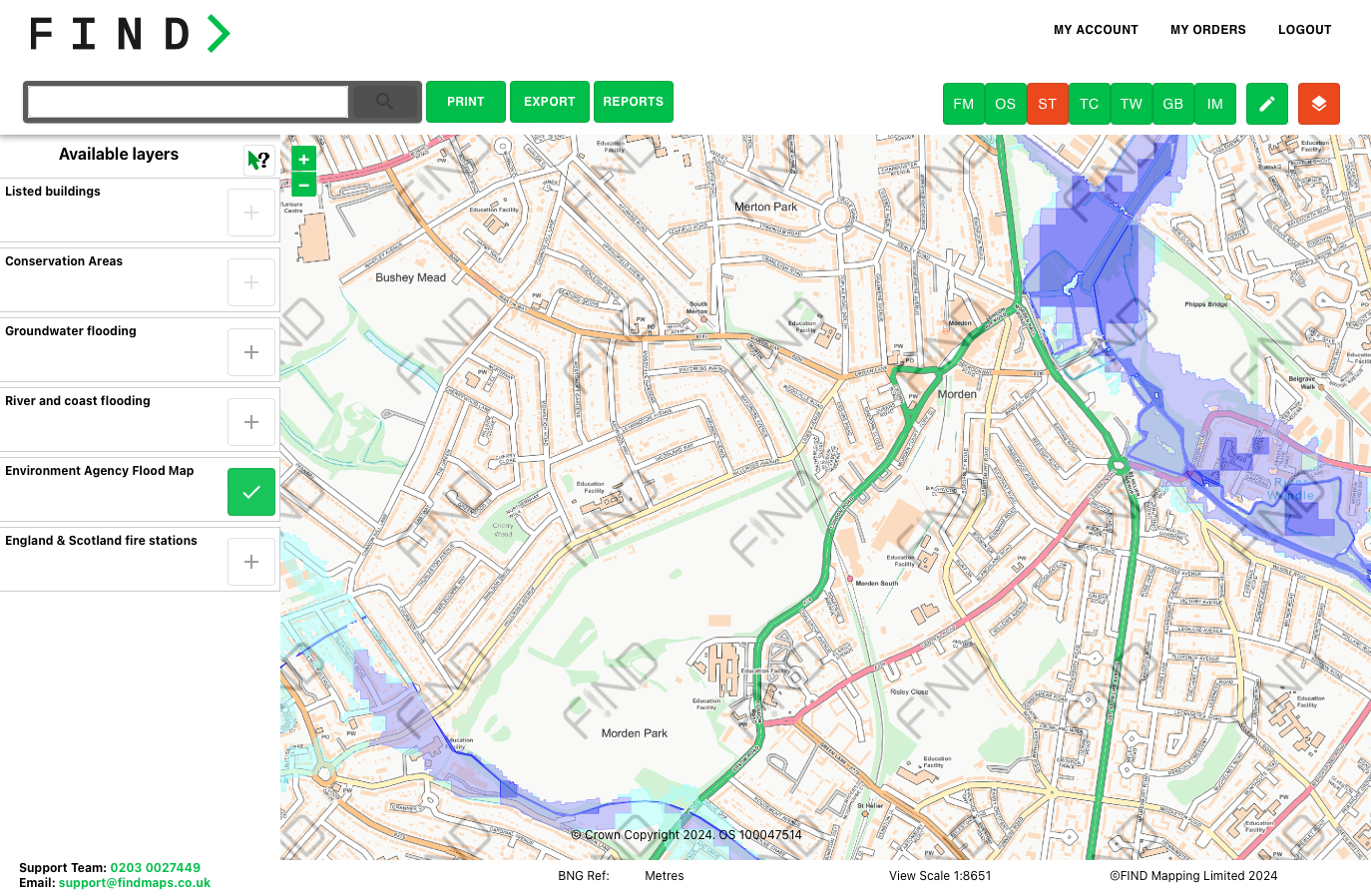
Task: Switch to the OS map layer
Action: (x=1005, y=104)
